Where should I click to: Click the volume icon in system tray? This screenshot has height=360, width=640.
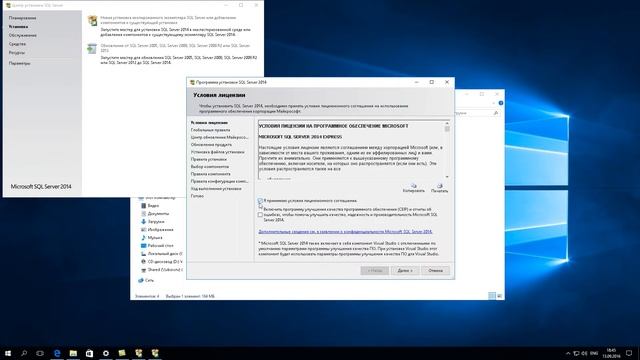point(584,353)
